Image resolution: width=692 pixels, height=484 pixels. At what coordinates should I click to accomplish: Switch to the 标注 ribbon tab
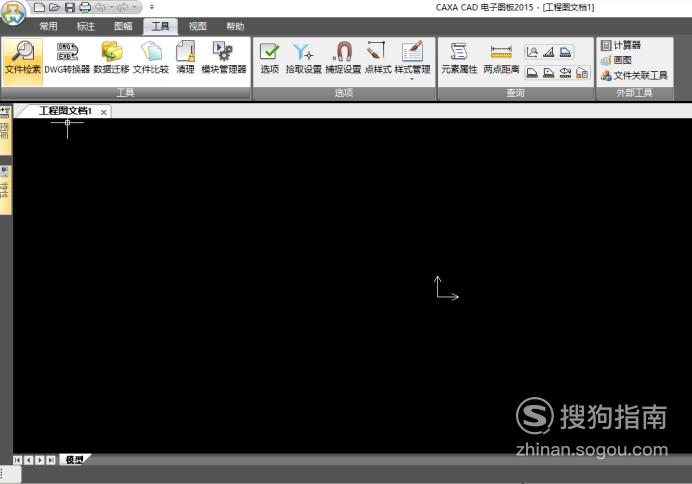[x=86, y=26]
